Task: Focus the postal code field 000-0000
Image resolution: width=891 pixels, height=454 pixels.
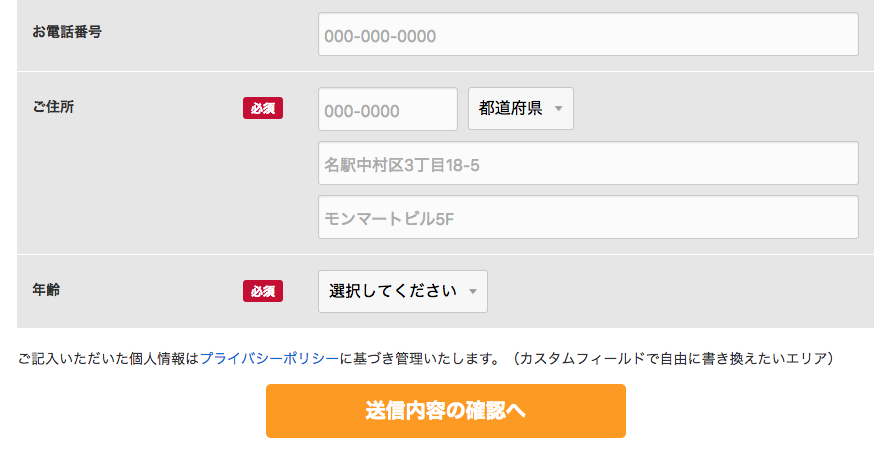Action: [x=388, y=109]
